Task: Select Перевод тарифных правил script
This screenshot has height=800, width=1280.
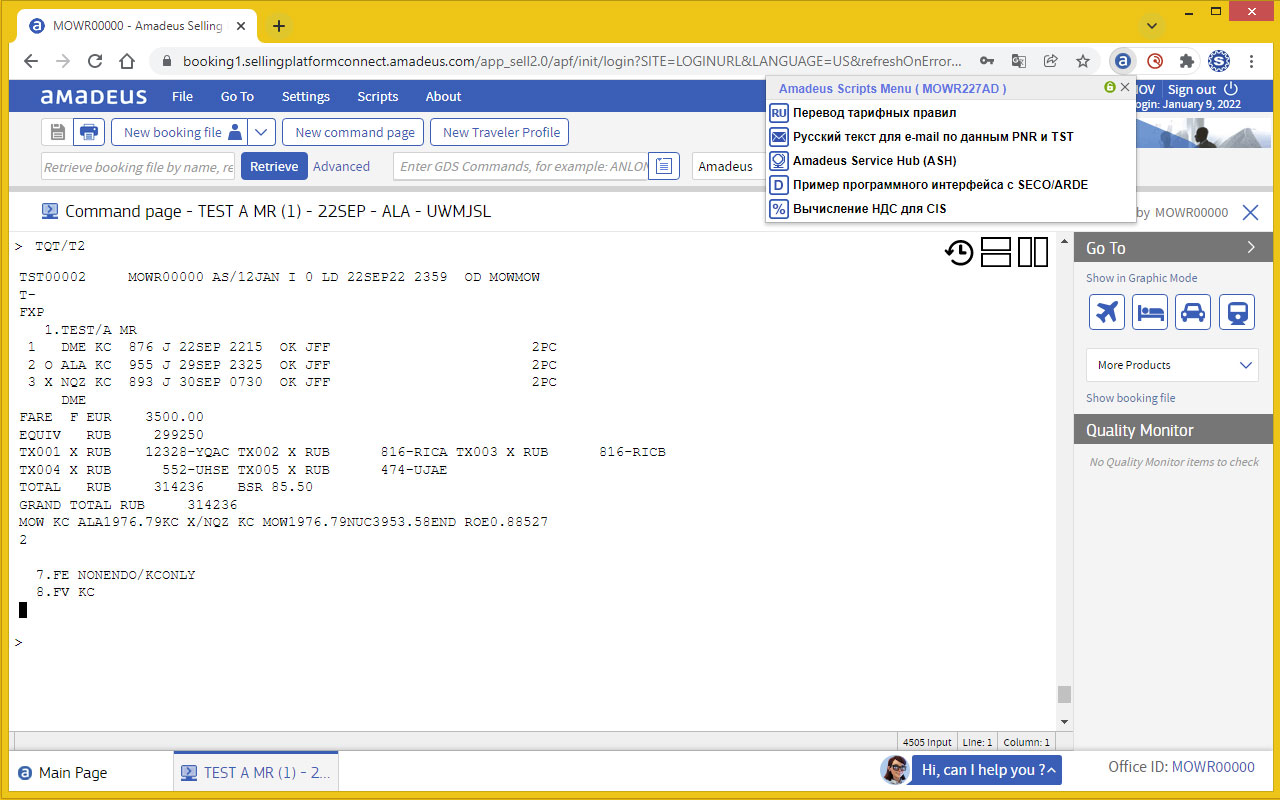Action: coord(874,112)
